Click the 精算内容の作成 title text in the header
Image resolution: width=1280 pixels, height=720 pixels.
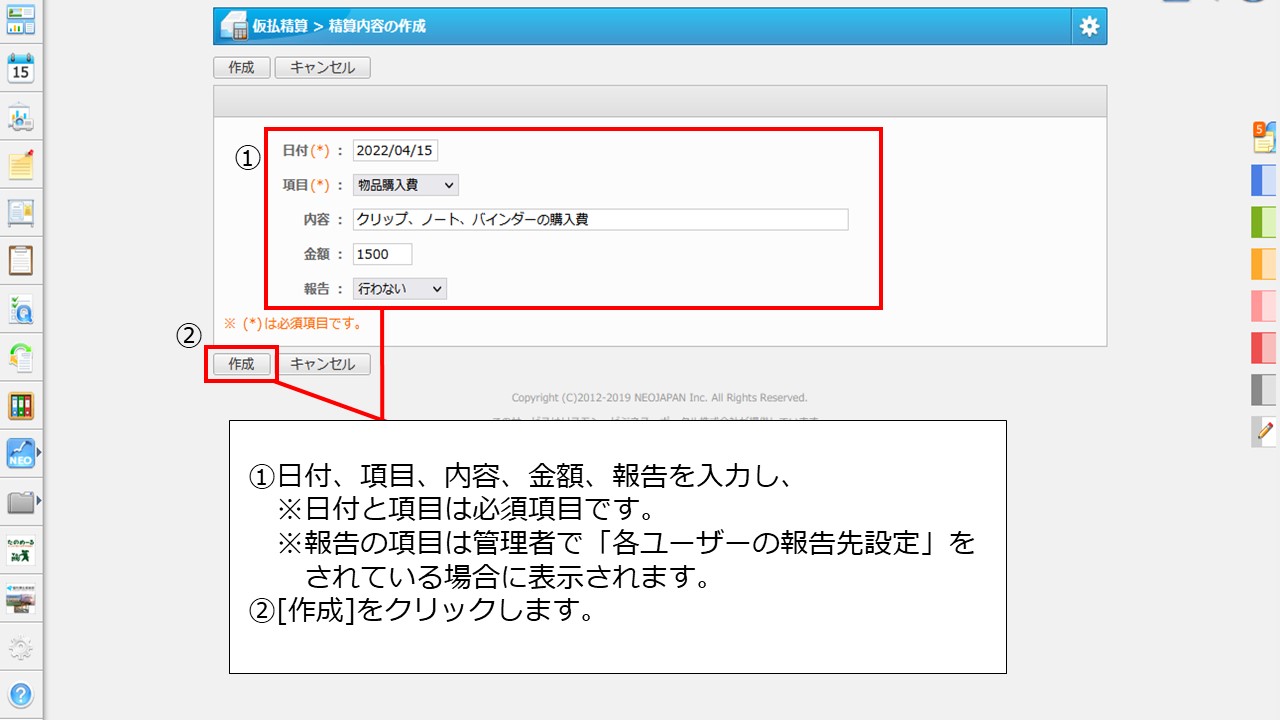point(377,27)
